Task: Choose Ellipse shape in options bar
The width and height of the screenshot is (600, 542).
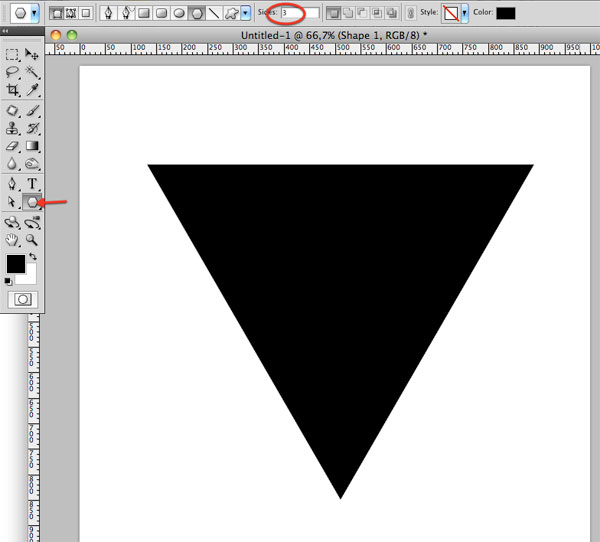Action: tap(179, 13)
